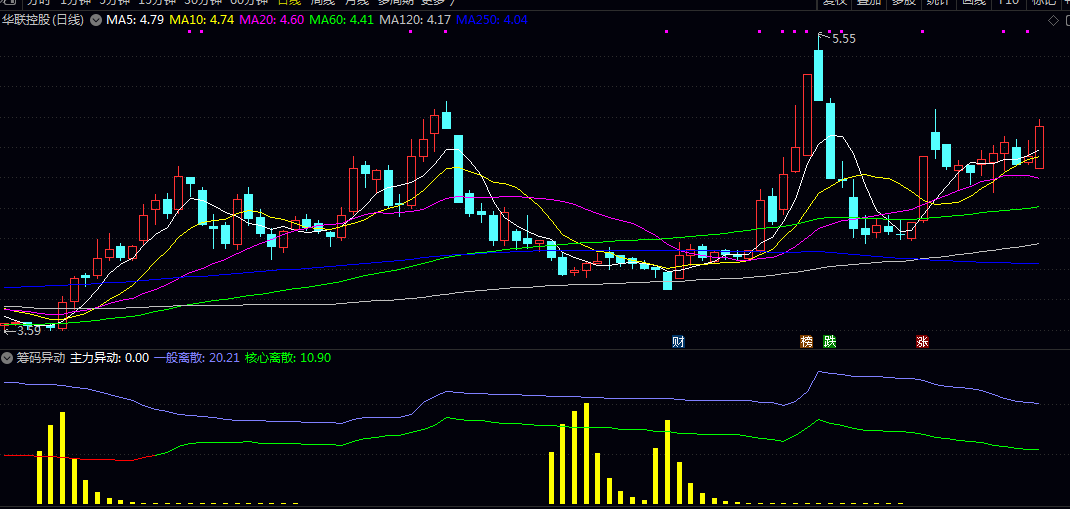Open dropdown beside 华联控股(日线) title

[x=96, y=20]
